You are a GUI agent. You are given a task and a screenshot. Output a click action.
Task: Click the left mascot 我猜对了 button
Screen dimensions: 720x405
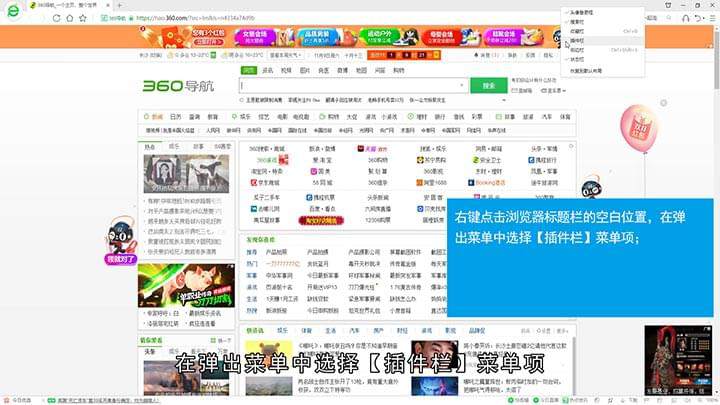pos(121,259)
